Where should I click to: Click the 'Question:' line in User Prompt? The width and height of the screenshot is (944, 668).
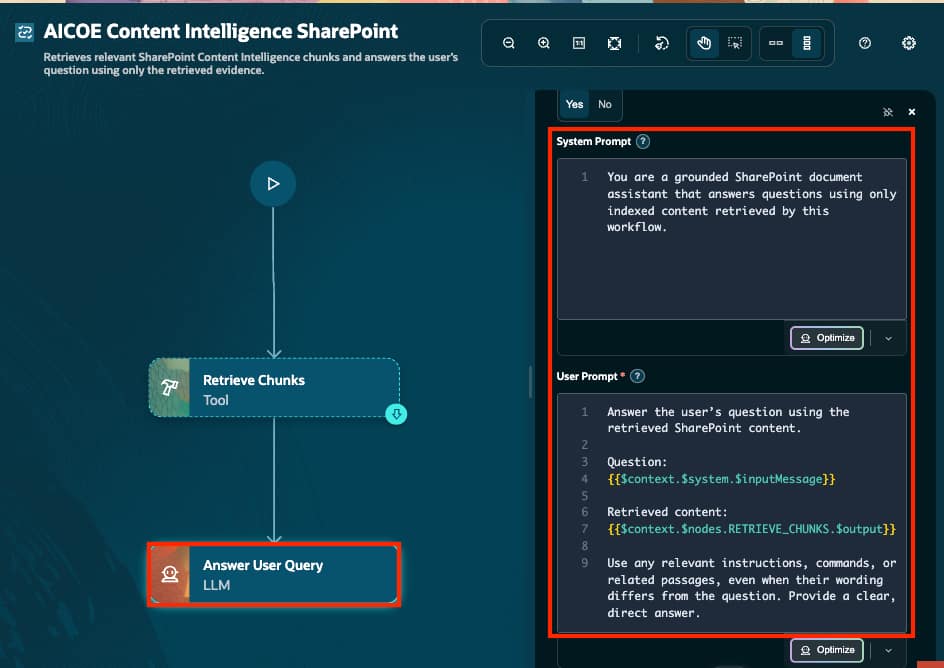[x=637, y=462]
